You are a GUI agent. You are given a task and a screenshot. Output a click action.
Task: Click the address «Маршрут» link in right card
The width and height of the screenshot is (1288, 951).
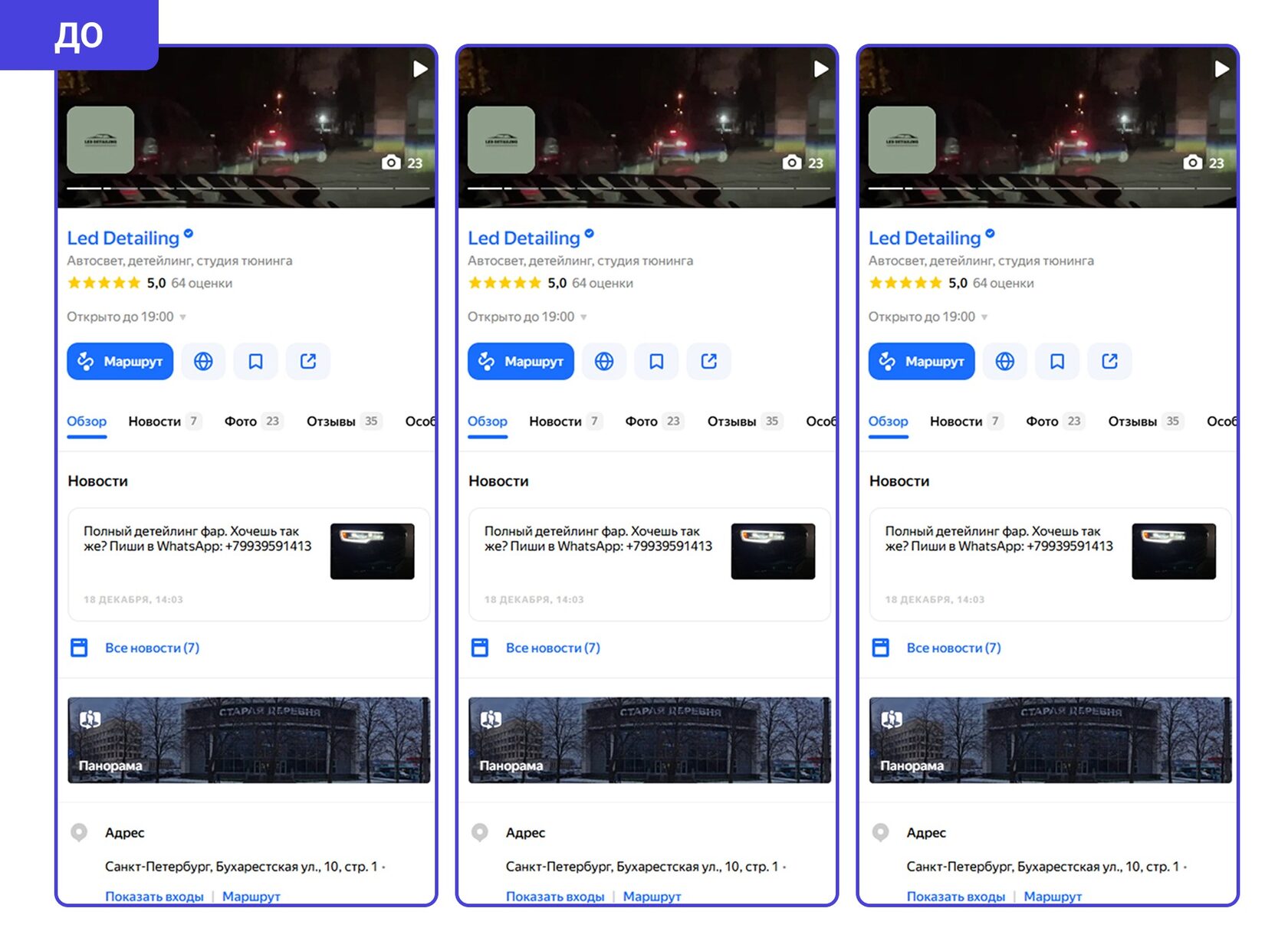point(1053,896)
